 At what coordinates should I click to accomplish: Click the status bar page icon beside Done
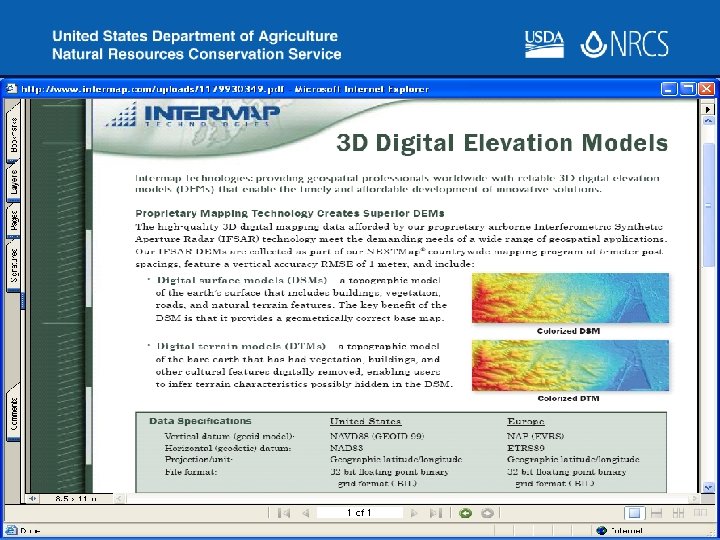coord(11,530)
